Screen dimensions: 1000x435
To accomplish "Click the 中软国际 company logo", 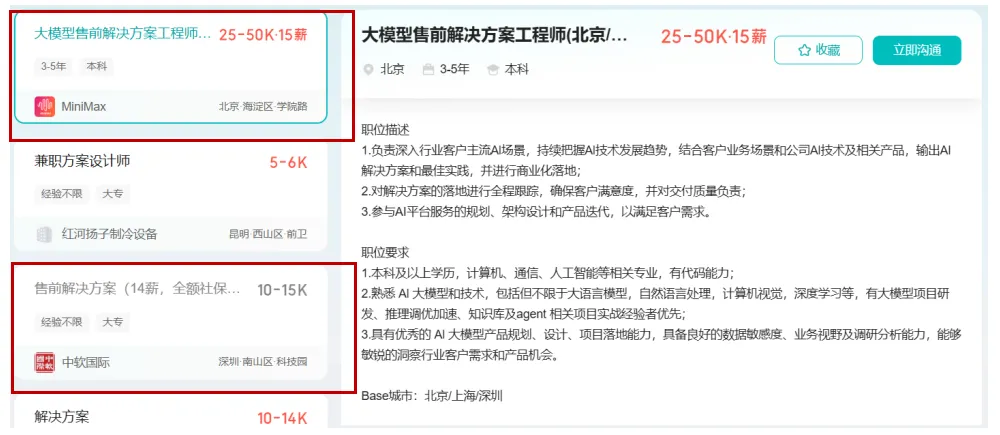I will (45, 362).
